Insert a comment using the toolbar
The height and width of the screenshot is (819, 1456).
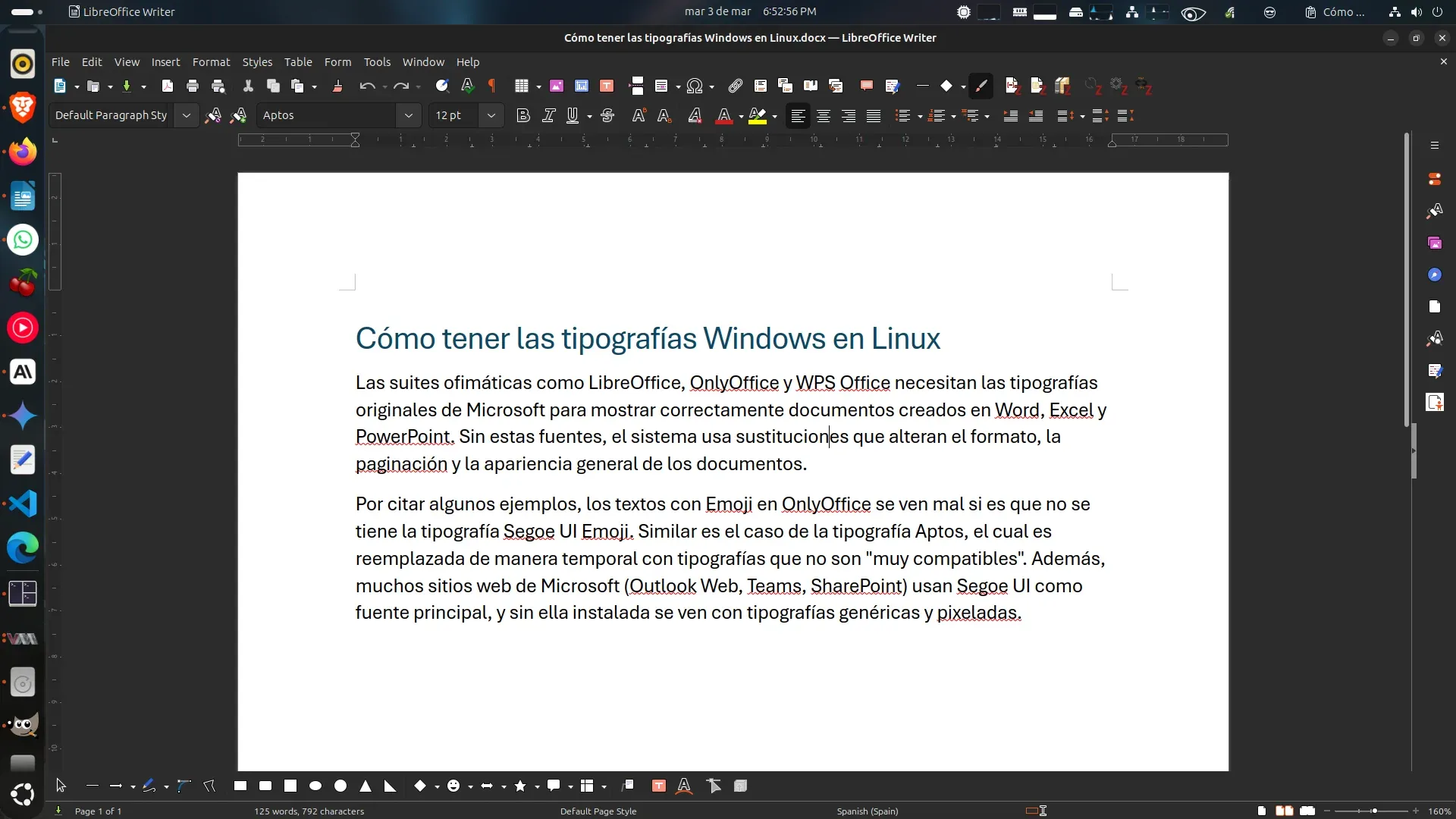867,86
